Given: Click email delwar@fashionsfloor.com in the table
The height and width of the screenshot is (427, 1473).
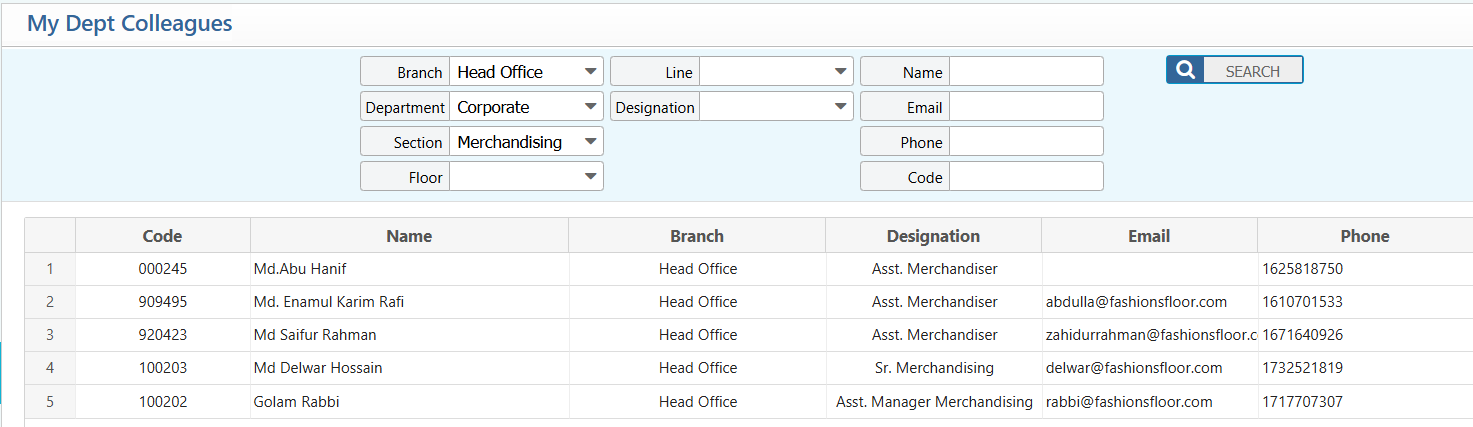Looking at the screenshot, I should click(1134, 368).
